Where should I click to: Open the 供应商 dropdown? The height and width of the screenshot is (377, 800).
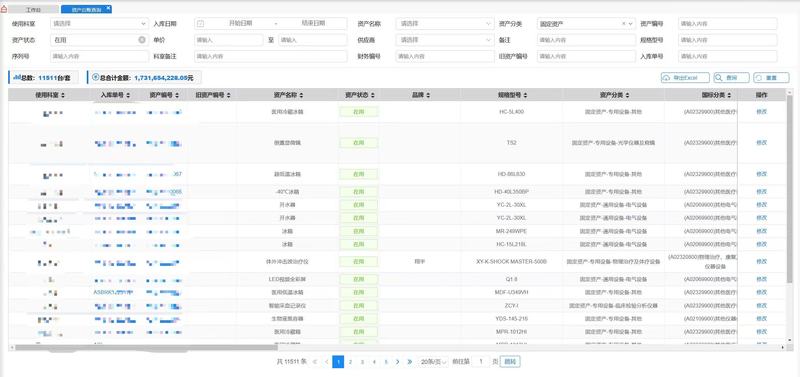[444, 40]
